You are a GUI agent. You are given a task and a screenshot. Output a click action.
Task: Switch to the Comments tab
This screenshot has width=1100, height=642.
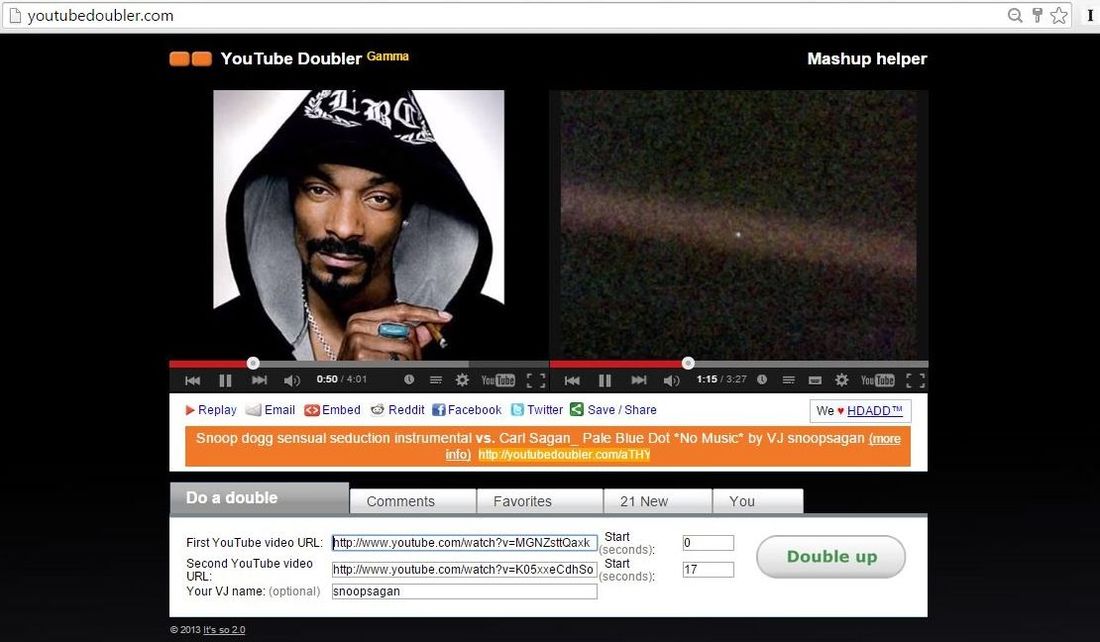(412, 501)
